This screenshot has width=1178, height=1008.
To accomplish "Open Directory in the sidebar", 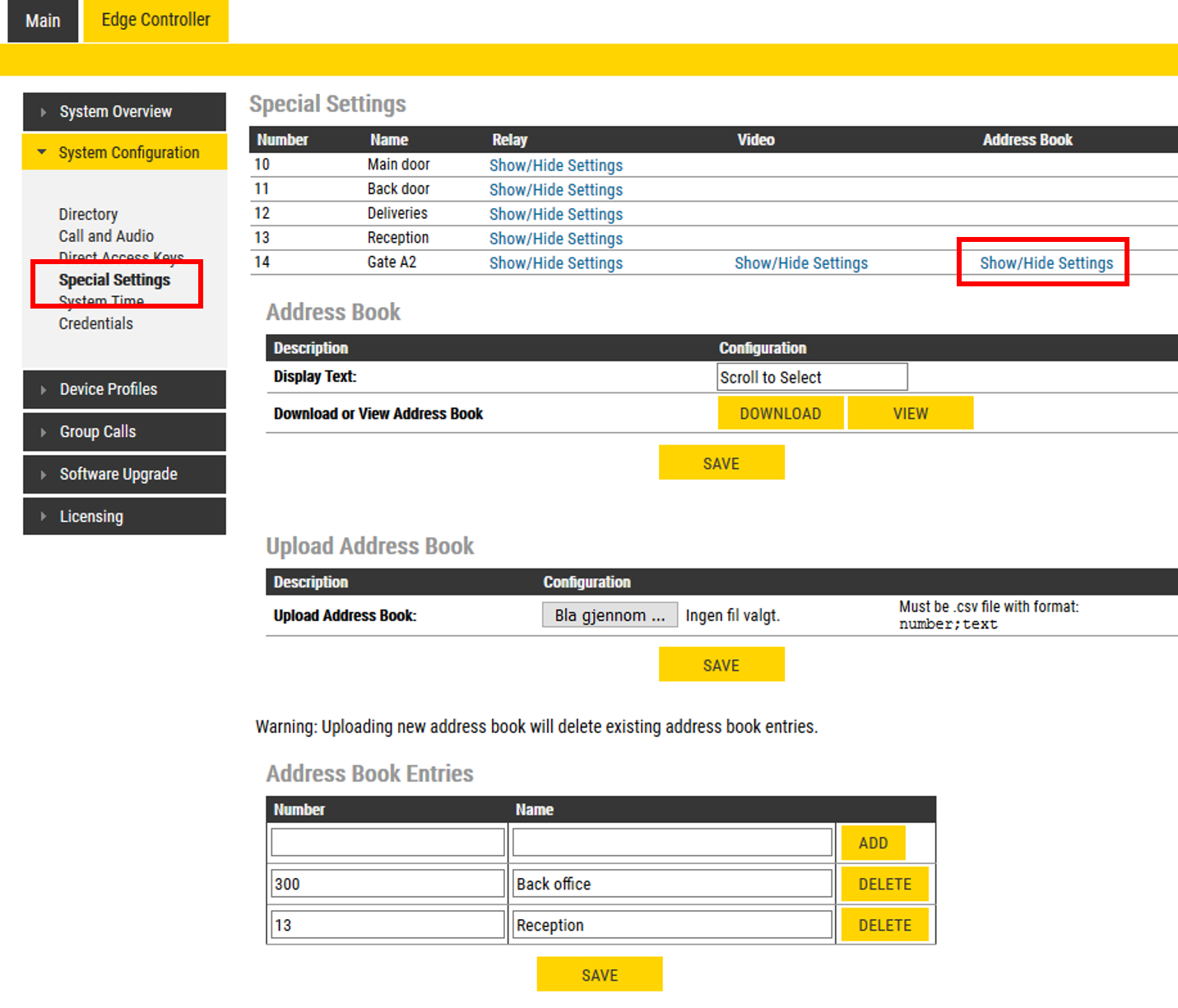I will 88,215.
